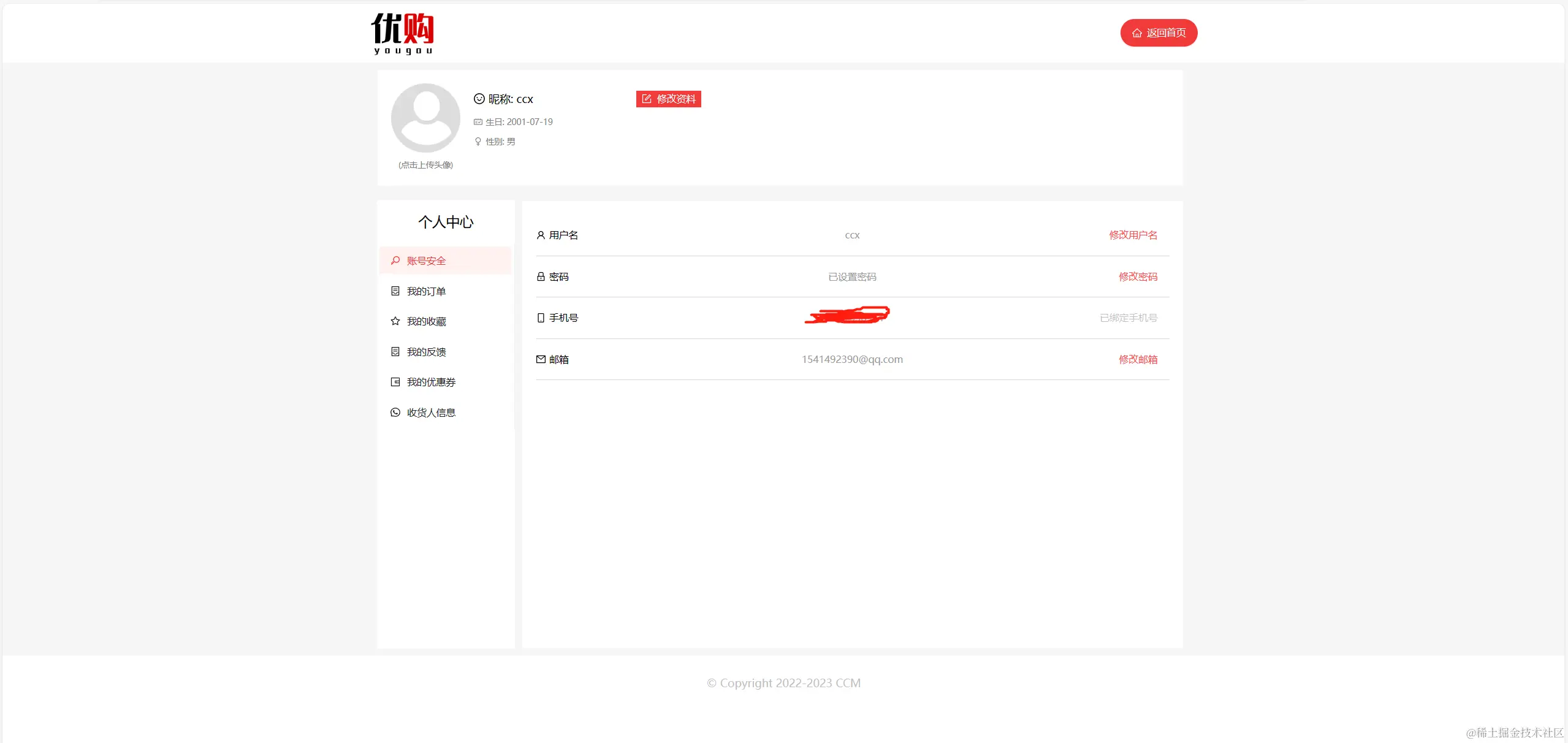The width and height of the screenshot is (1568, 743).
Task: Click the smiley icon beside 昵称
Action: point(479,99)
